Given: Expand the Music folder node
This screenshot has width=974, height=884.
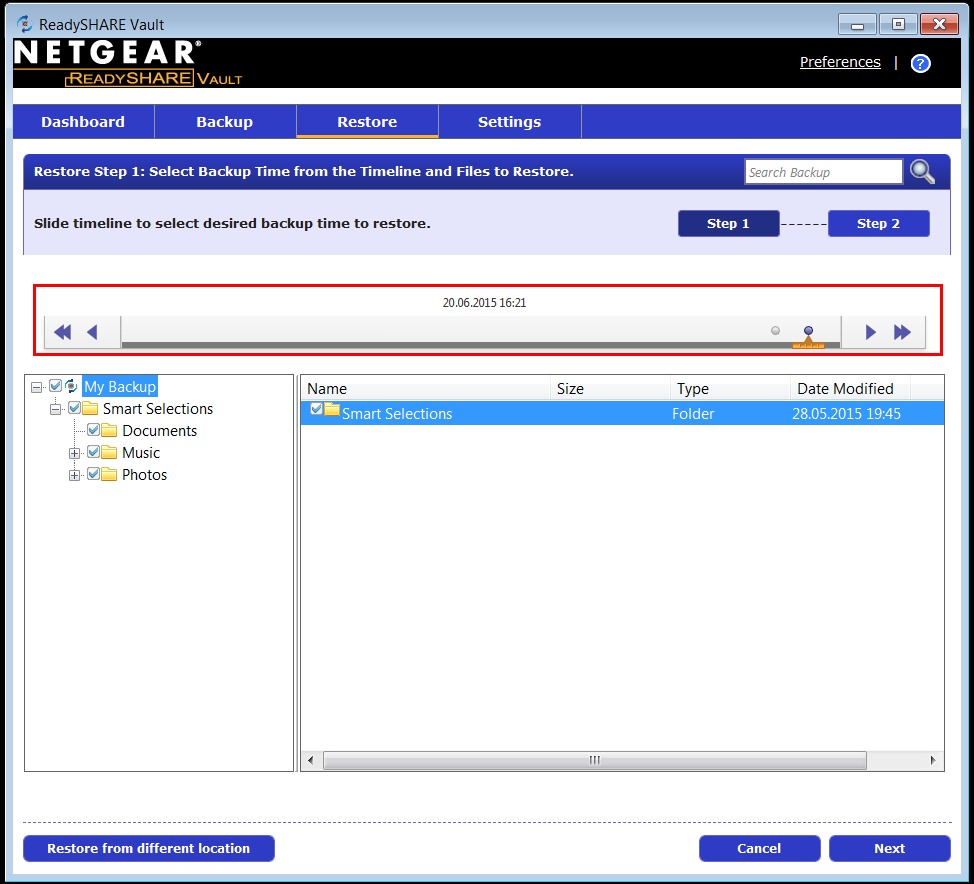Looking at the screenshot, I should point(75,453).
